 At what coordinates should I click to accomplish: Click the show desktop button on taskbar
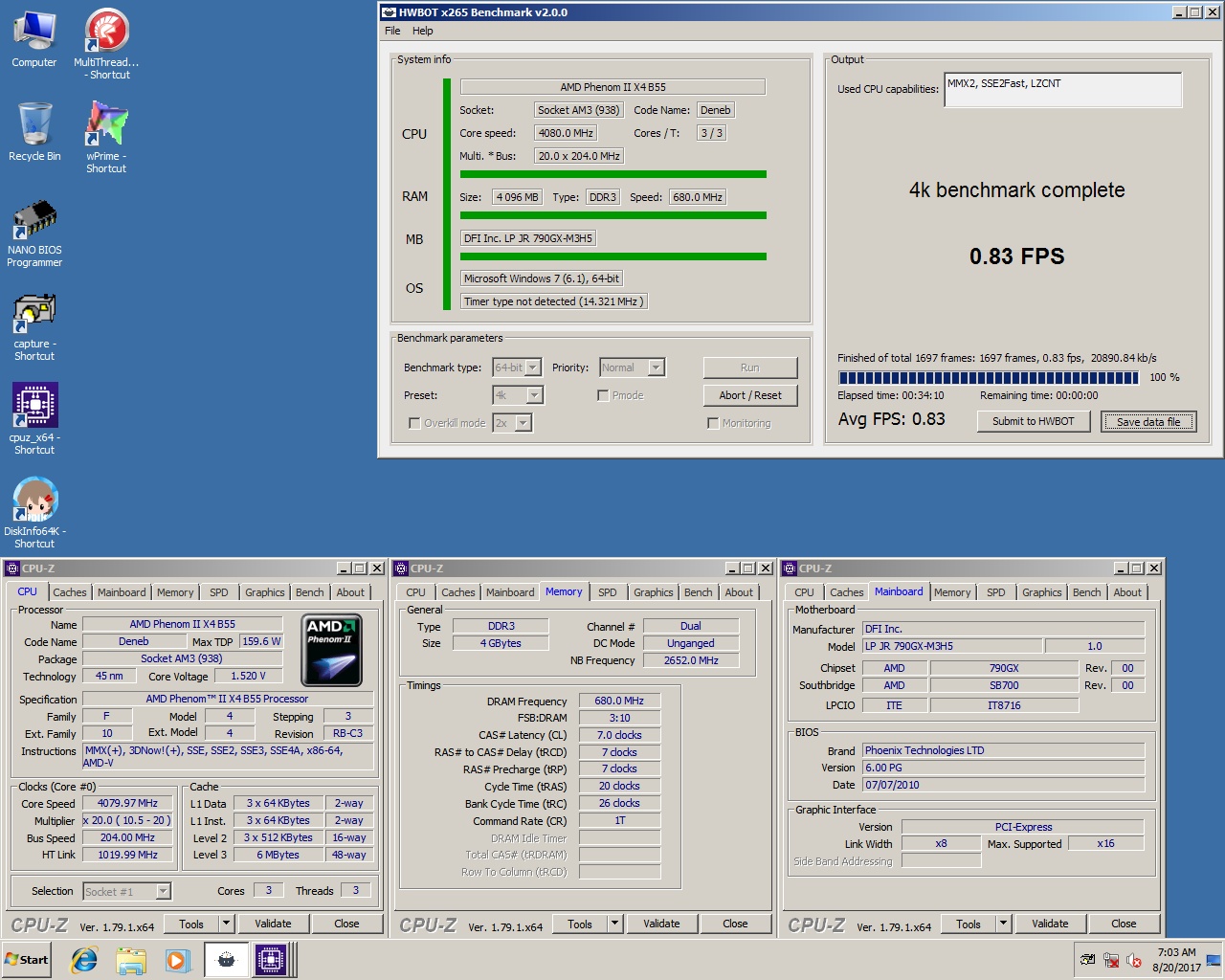[x=1214, y=960]
